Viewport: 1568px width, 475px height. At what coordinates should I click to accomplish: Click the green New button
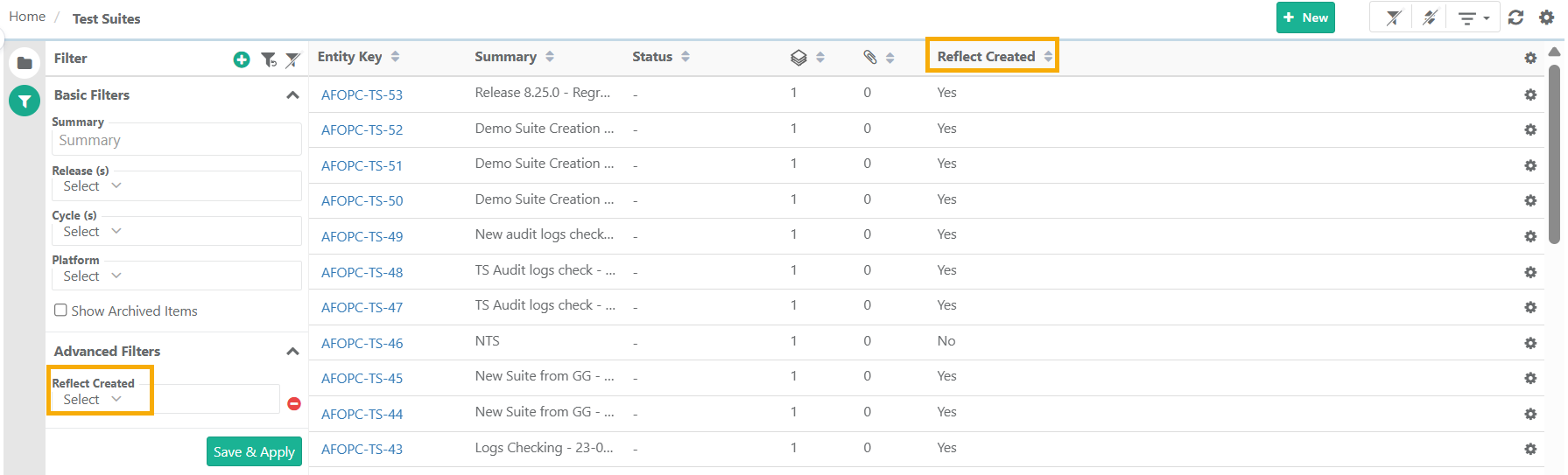pyautogui.click(x=1304, y=17)
